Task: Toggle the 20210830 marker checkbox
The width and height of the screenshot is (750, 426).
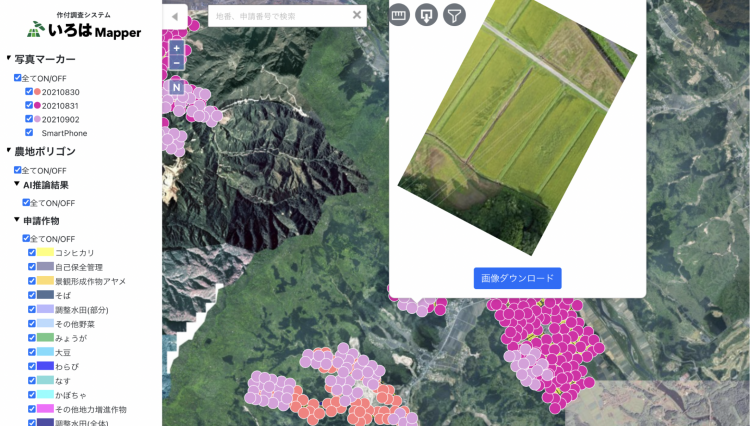Action: 29,91
